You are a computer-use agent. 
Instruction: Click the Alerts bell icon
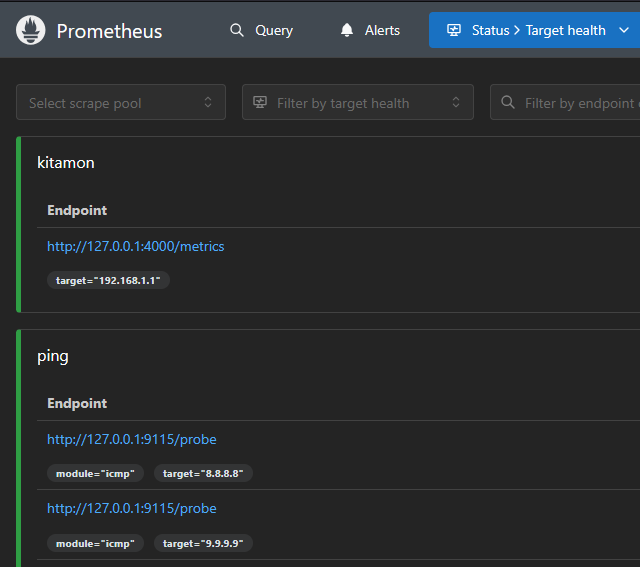pyautogui.click(x=347, y=30)
